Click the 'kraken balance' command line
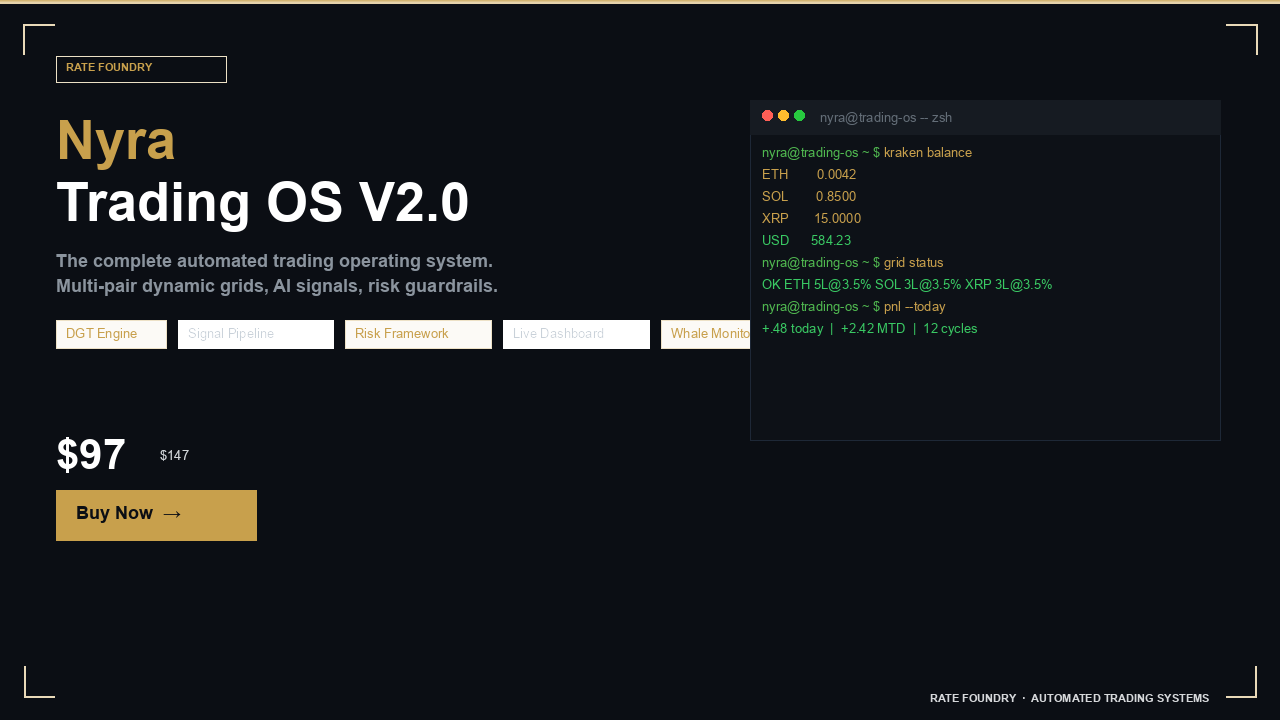 tap(867, 153)
